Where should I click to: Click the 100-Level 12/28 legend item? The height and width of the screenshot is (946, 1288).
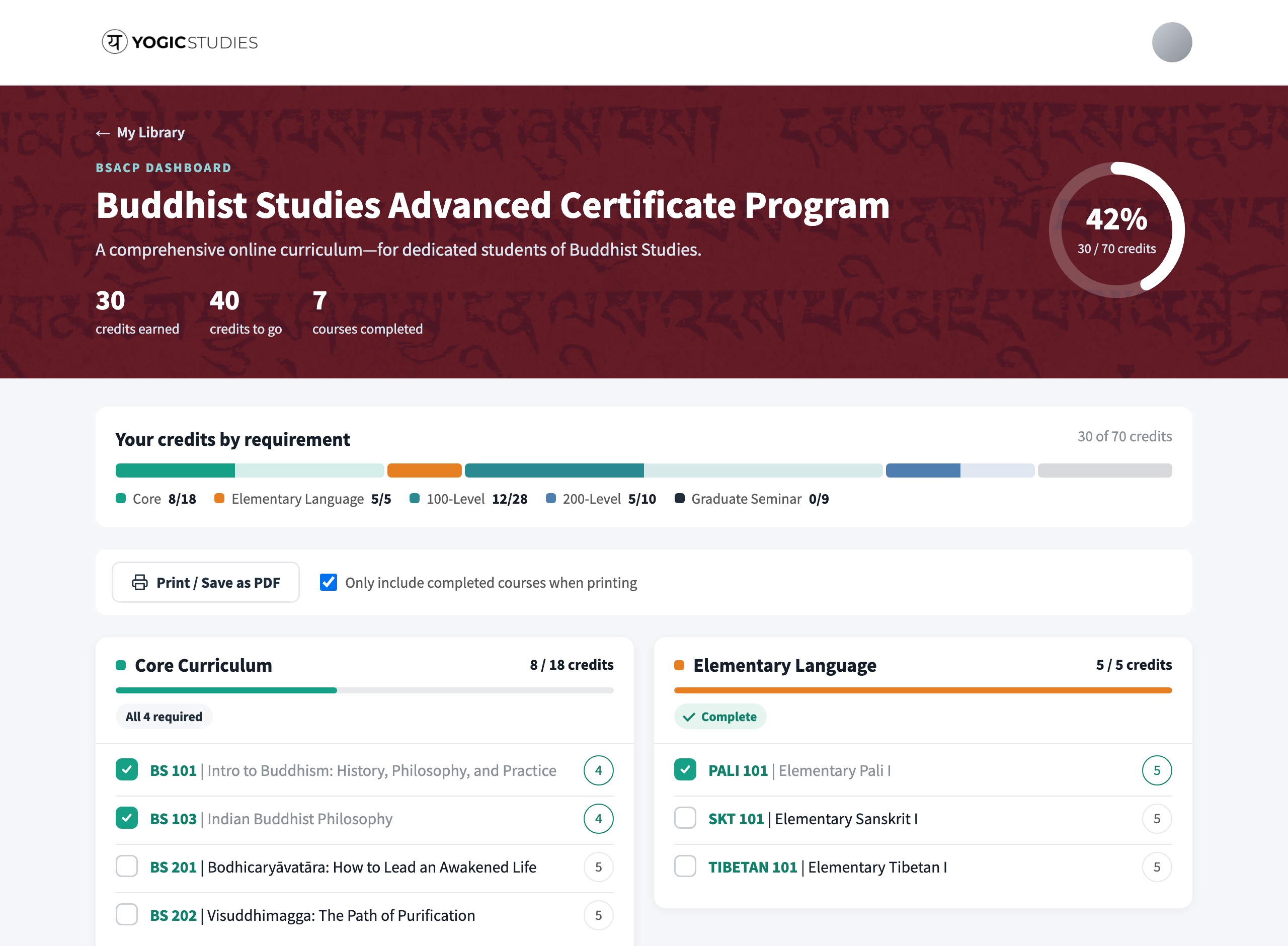pos(469,499)
